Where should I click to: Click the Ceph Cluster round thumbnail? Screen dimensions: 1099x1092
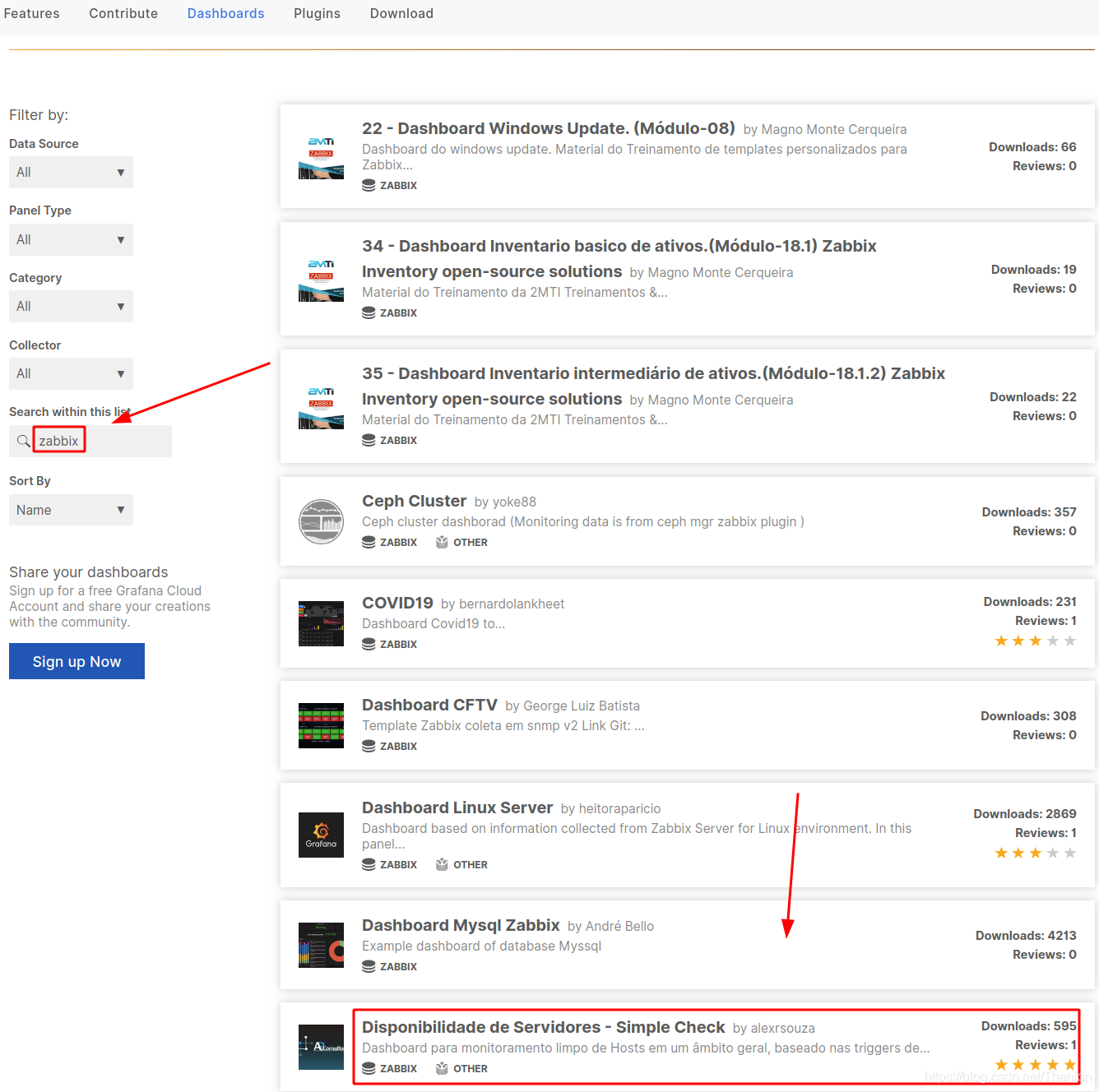pos(321,521)
